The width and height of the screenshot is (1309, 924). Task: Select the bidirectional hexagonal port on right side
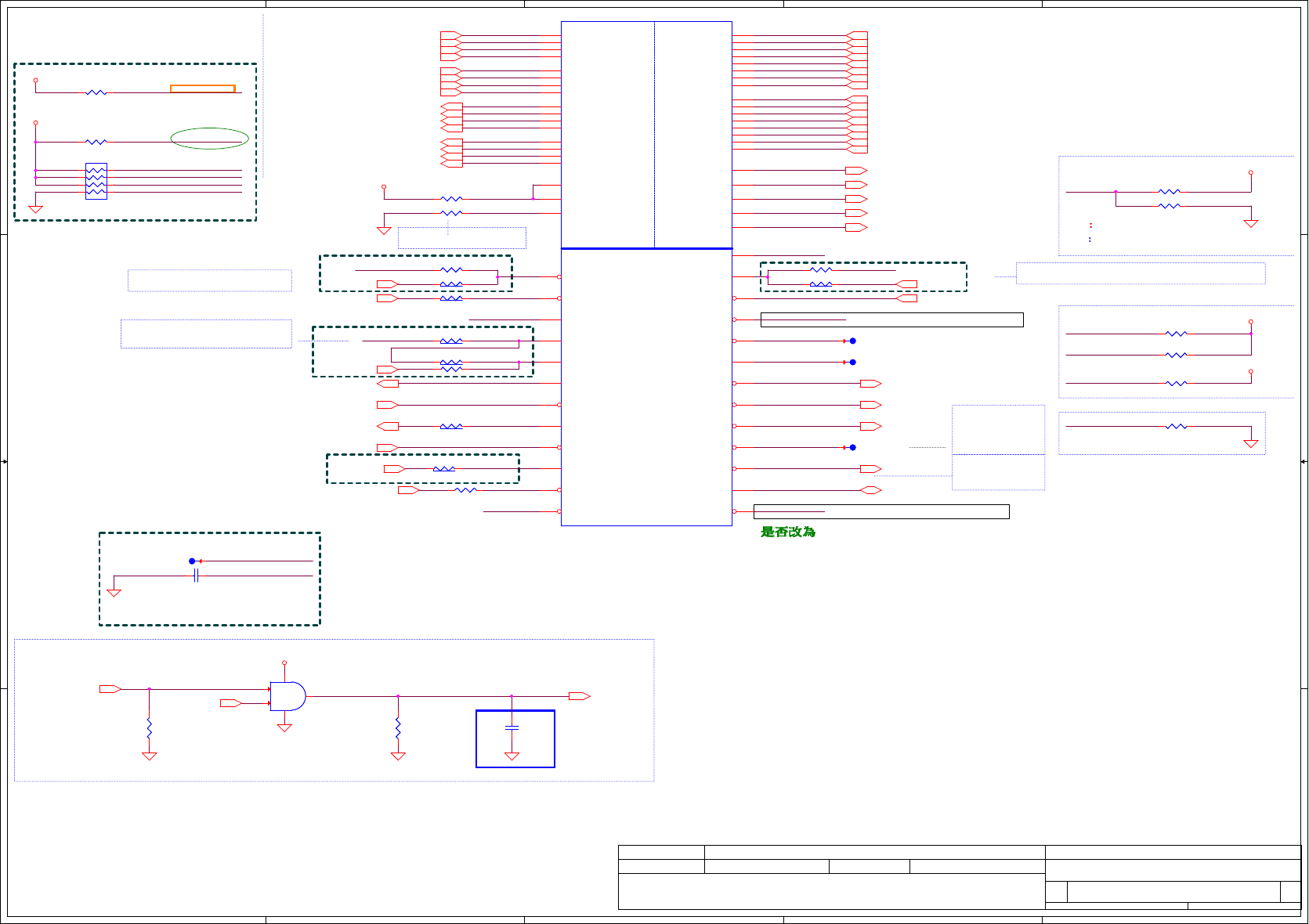coord(871,490)
